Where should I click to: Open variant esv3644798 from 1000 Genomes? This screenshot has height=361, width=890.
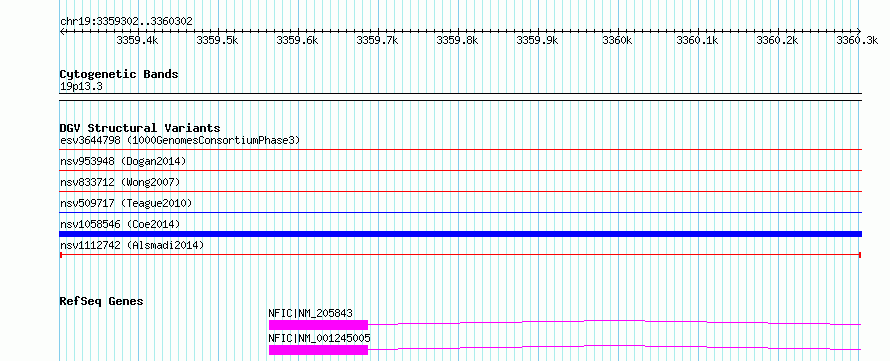coord(460,150)
